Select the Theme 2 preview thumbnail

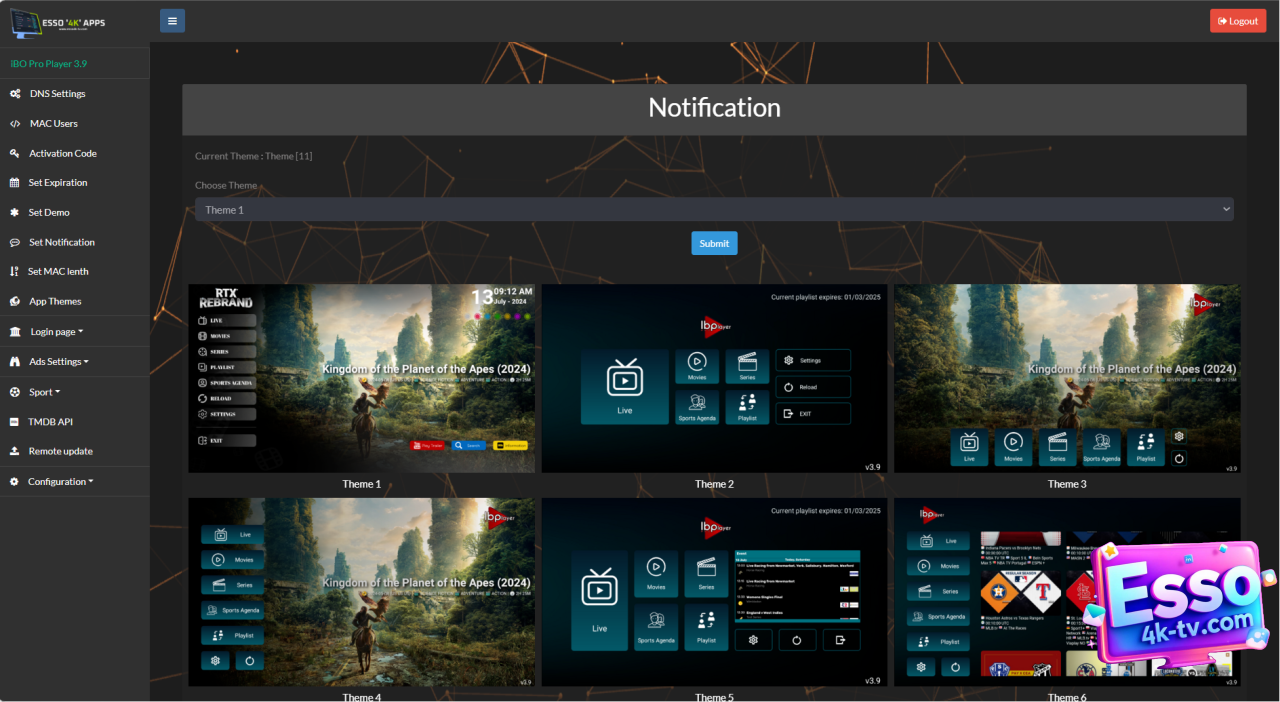pos(714,379)
